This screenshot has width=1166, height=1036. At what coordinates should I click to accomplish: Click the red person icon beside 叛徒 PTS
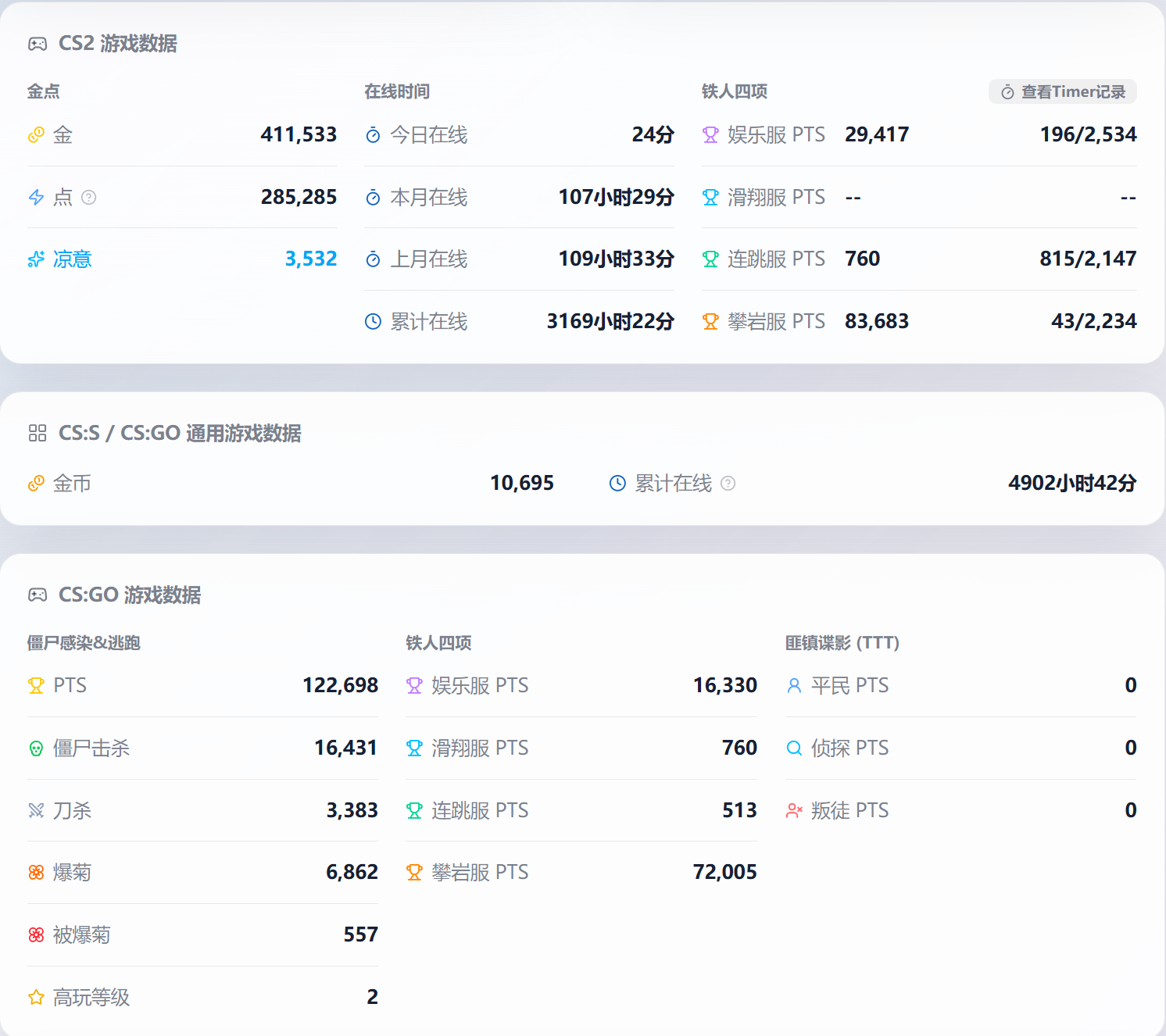click(x=794, y=810)
